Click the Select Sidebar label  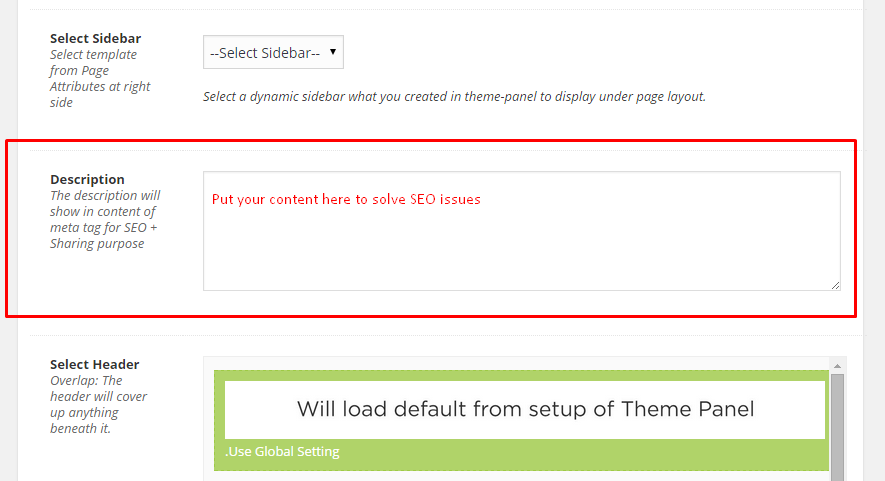[x=95, y=38]
